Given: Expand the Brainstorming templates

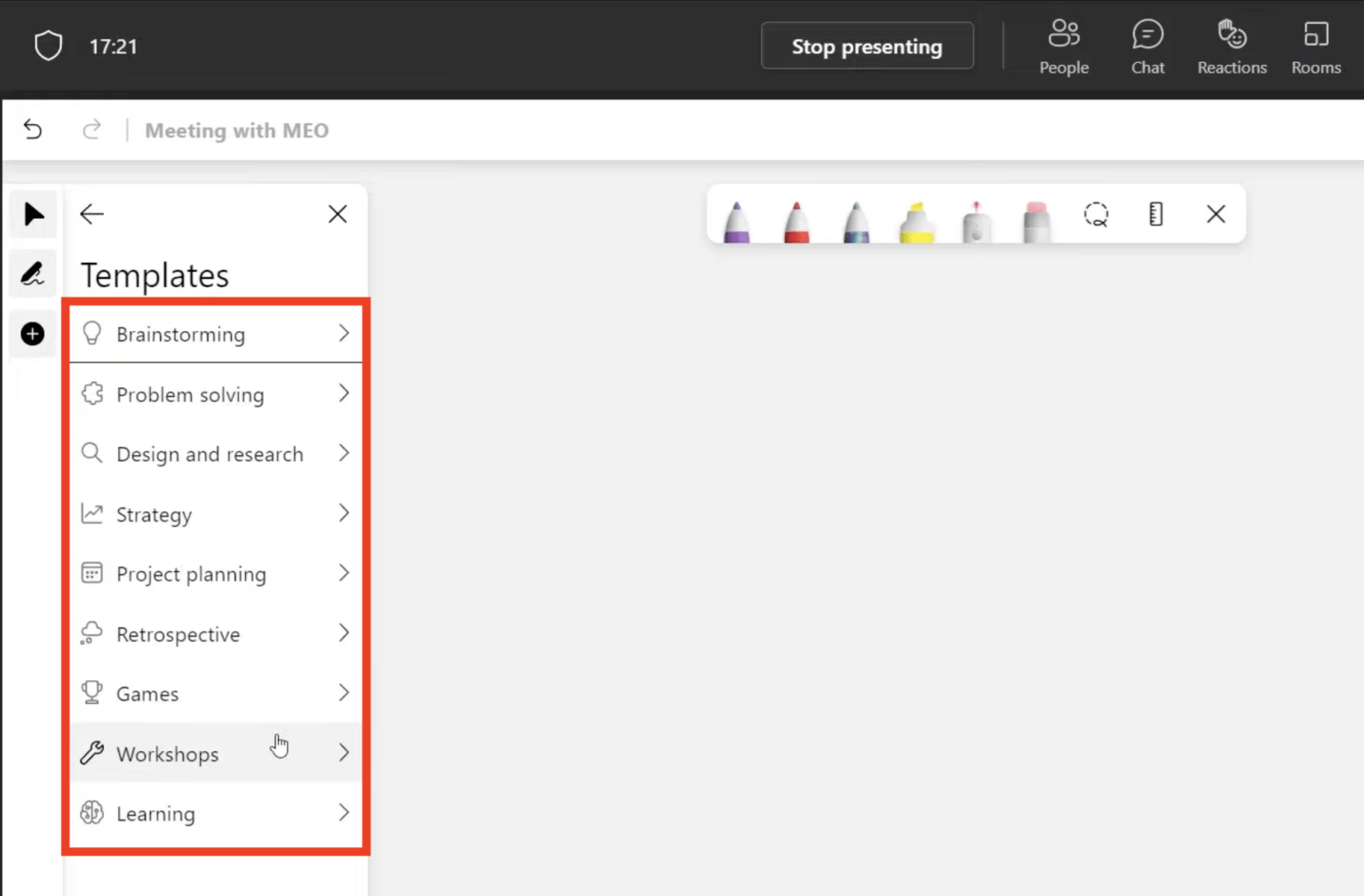Looking at the screenshot, I should [x=216, y=334].
